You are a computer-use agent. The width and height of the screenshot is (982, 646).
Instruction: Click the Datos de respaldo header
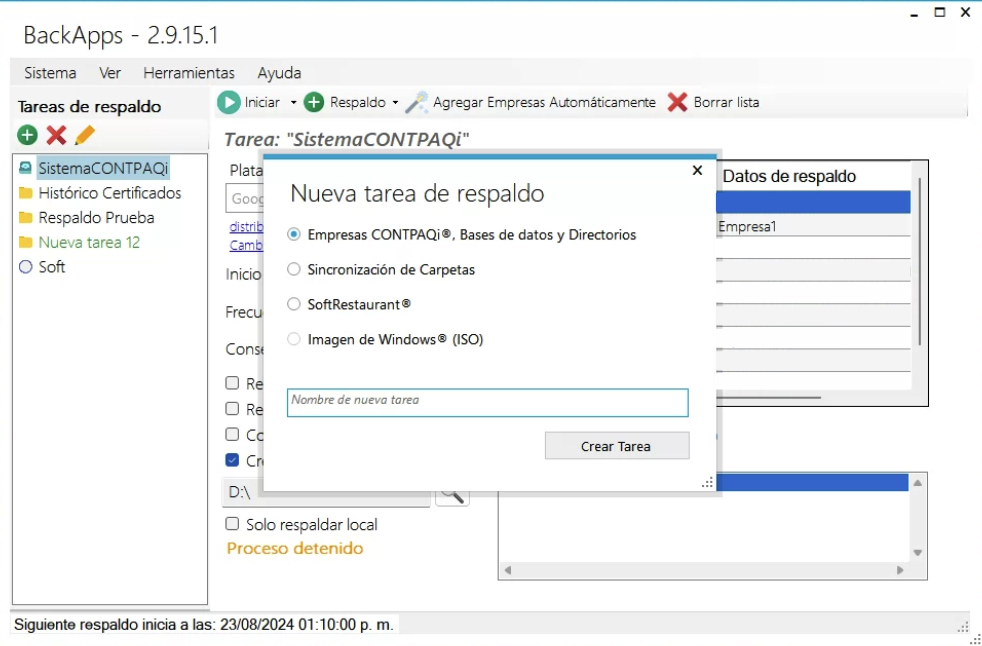pyautogui.click(x=789, y=177)
